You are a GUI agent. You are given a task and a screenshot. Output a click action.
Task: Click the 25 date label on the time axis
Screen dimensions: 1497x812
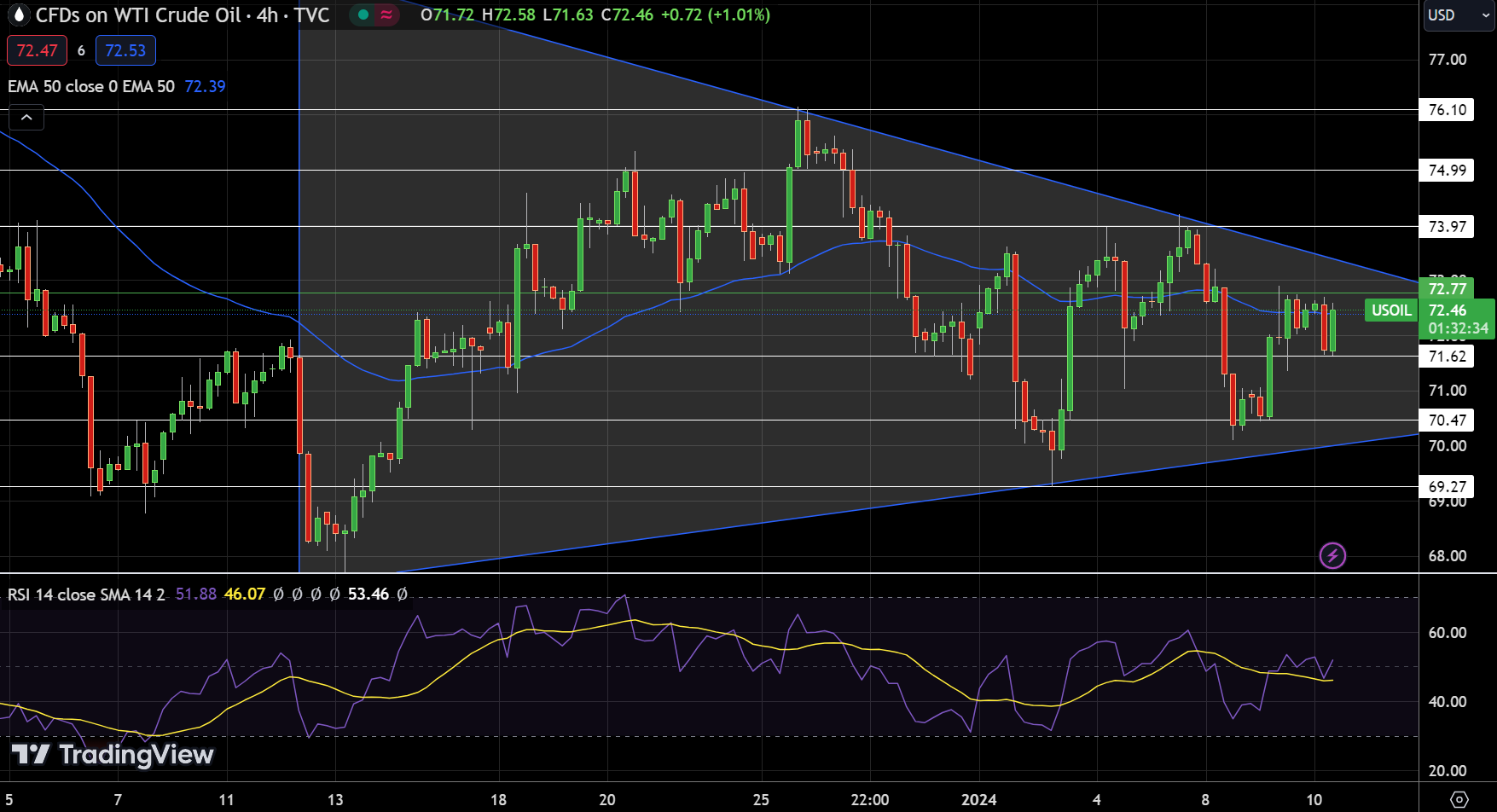pos(761,800)
